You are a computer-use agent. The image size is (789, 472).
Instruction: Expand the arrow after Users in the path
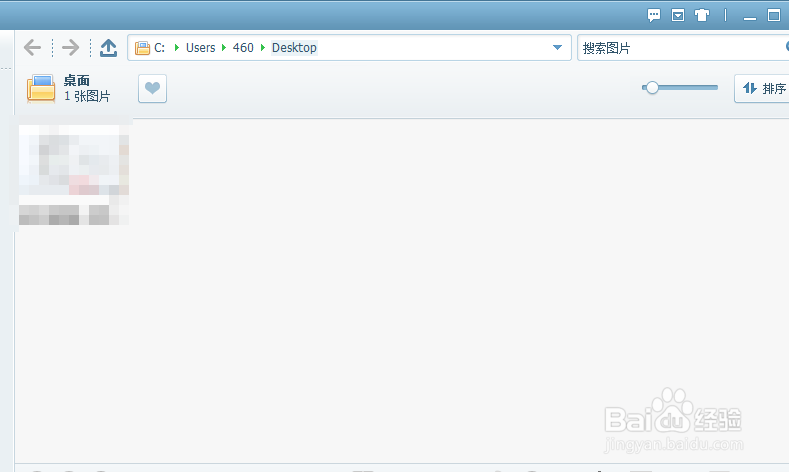[x=224, y=47]
